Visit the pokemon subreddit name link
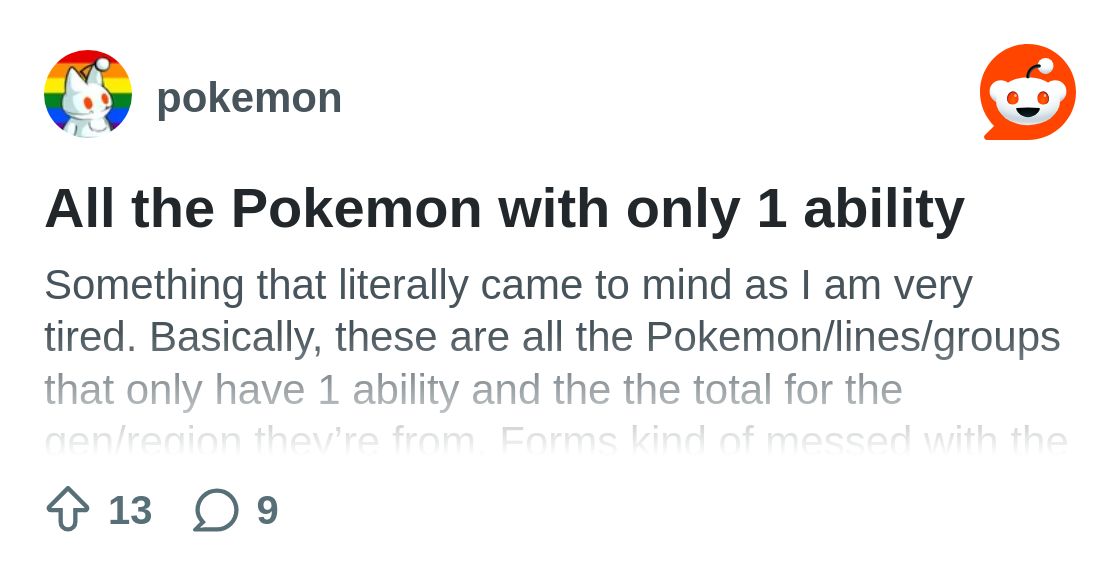 (x=249, y=98)
